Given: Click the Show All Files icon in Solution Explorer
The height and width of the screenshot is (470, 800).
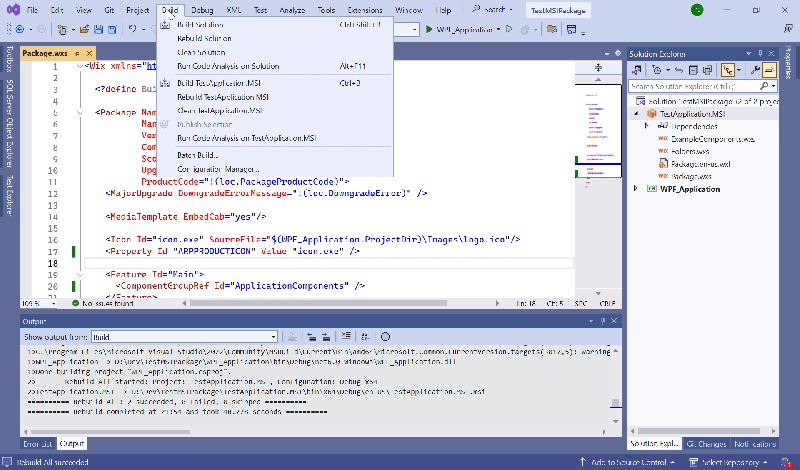Looking at the screenshot, I should pos(707,70).
